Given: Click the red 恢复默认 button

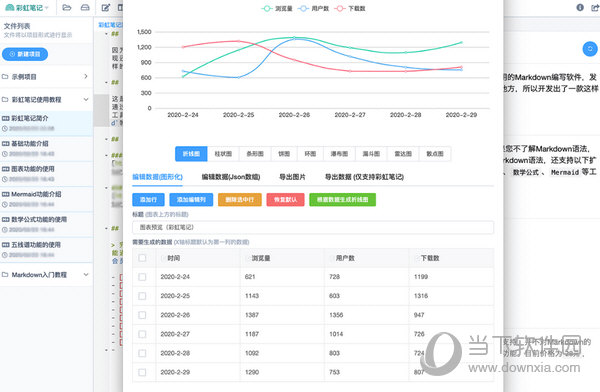Looking at the screenshot, I should 285,199.
